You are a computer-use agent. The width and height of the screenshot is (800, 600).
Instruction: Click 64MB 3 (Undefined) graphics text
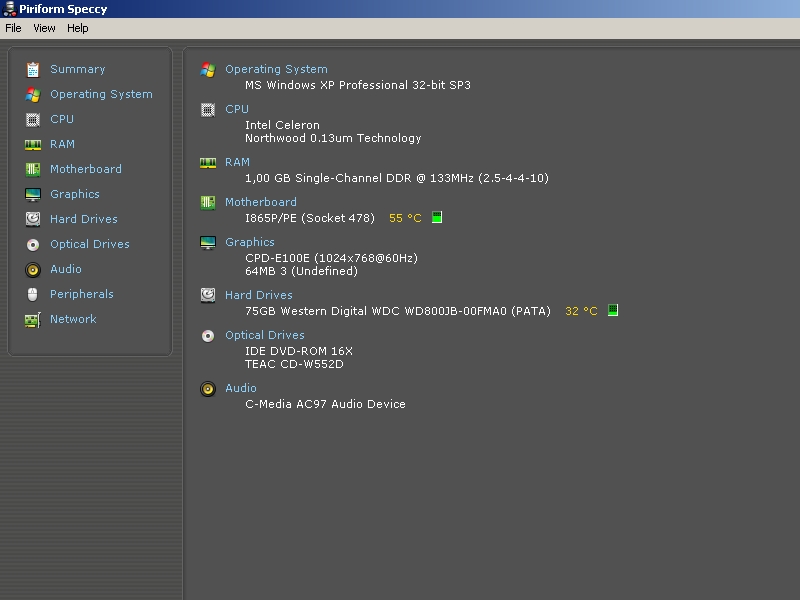301,271
